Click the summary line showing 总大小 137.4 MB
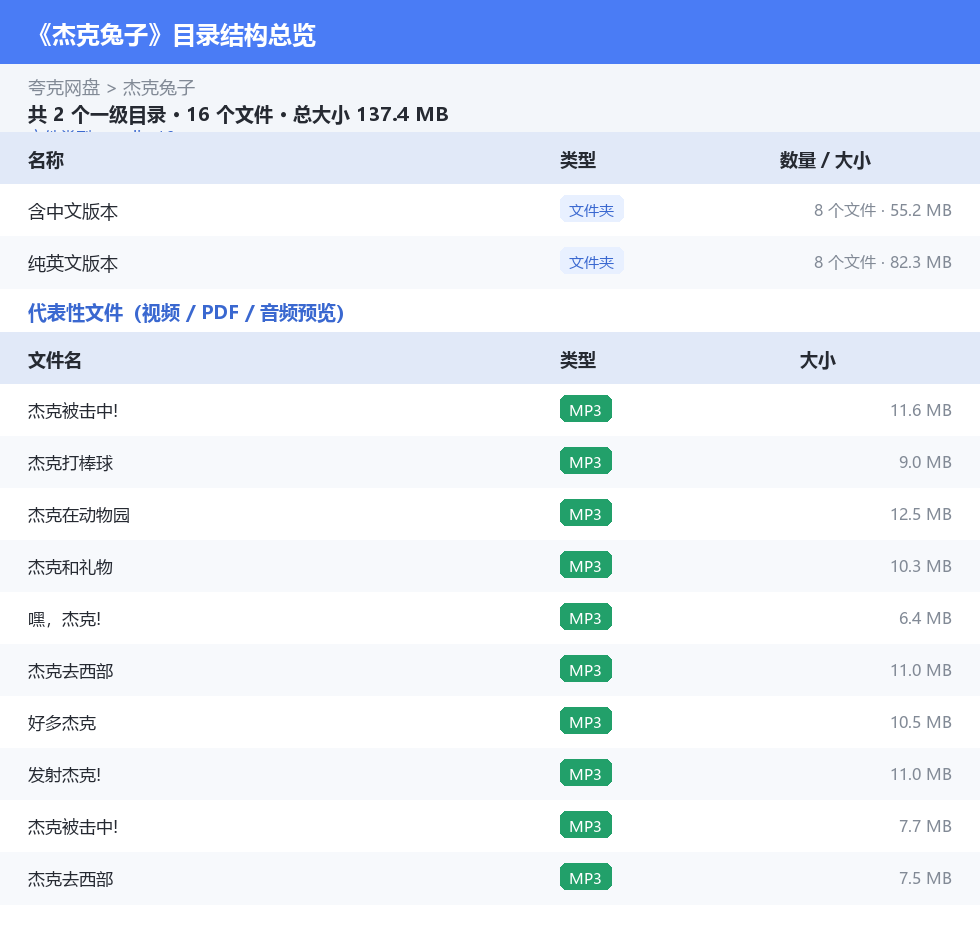Image resolution: width=980 pixels, height=936 pixels. [x=238, y=114]
